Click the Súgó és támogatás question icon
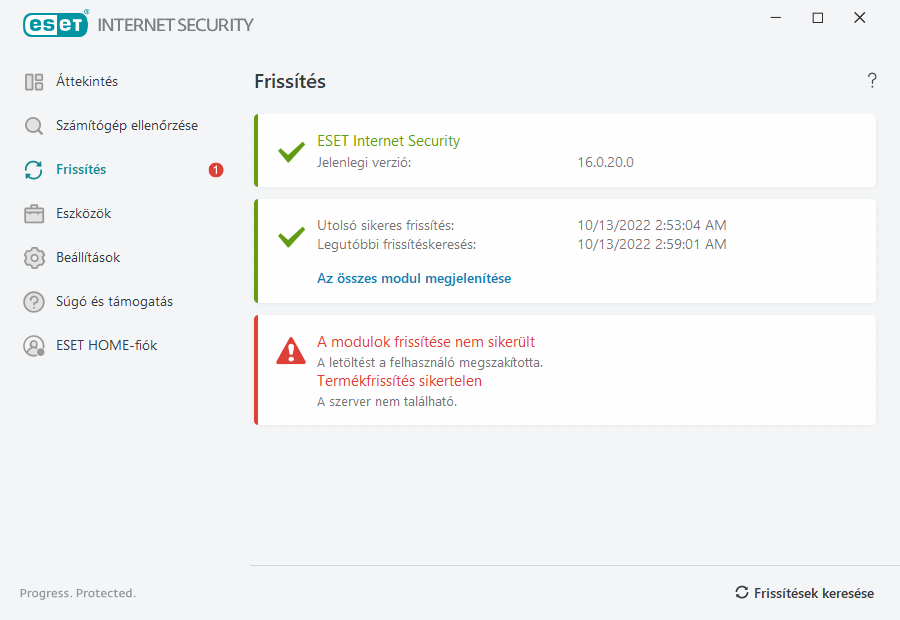 [34, 302]
